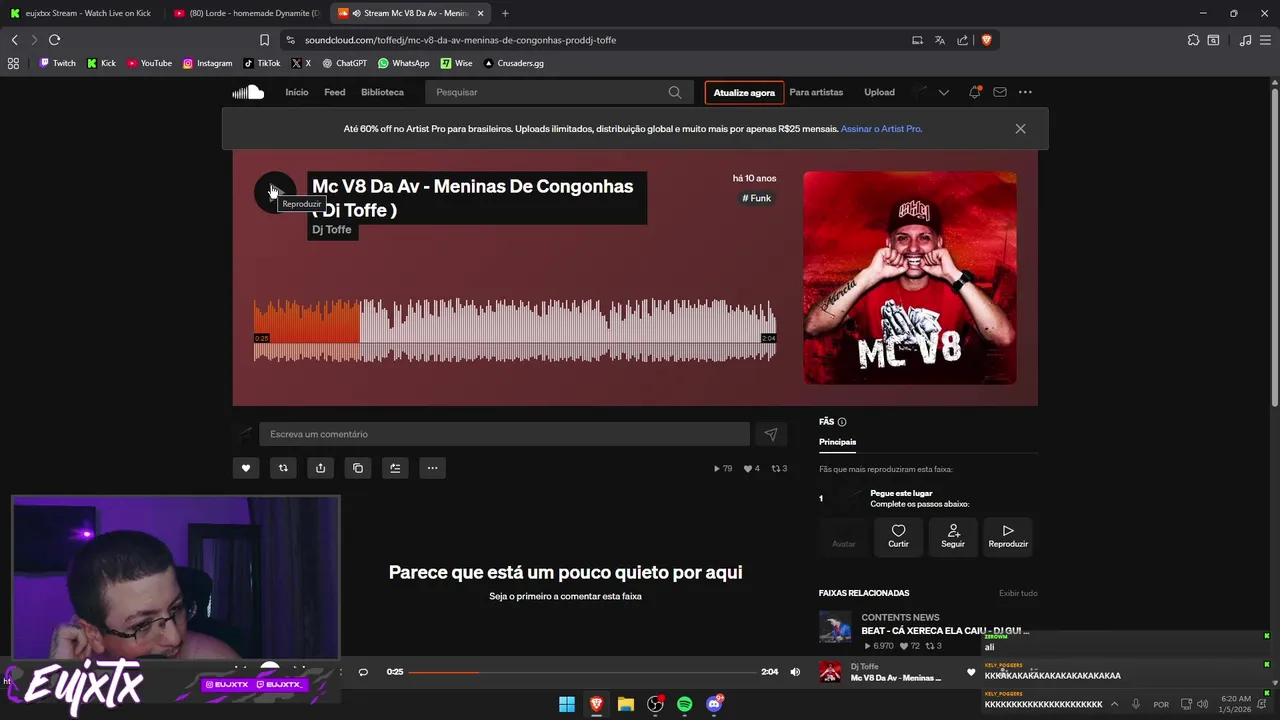Toggle repeat in the bottom player
Image resolution: width=1280 pixels, height=720 pixels.
tap(363, 672)
